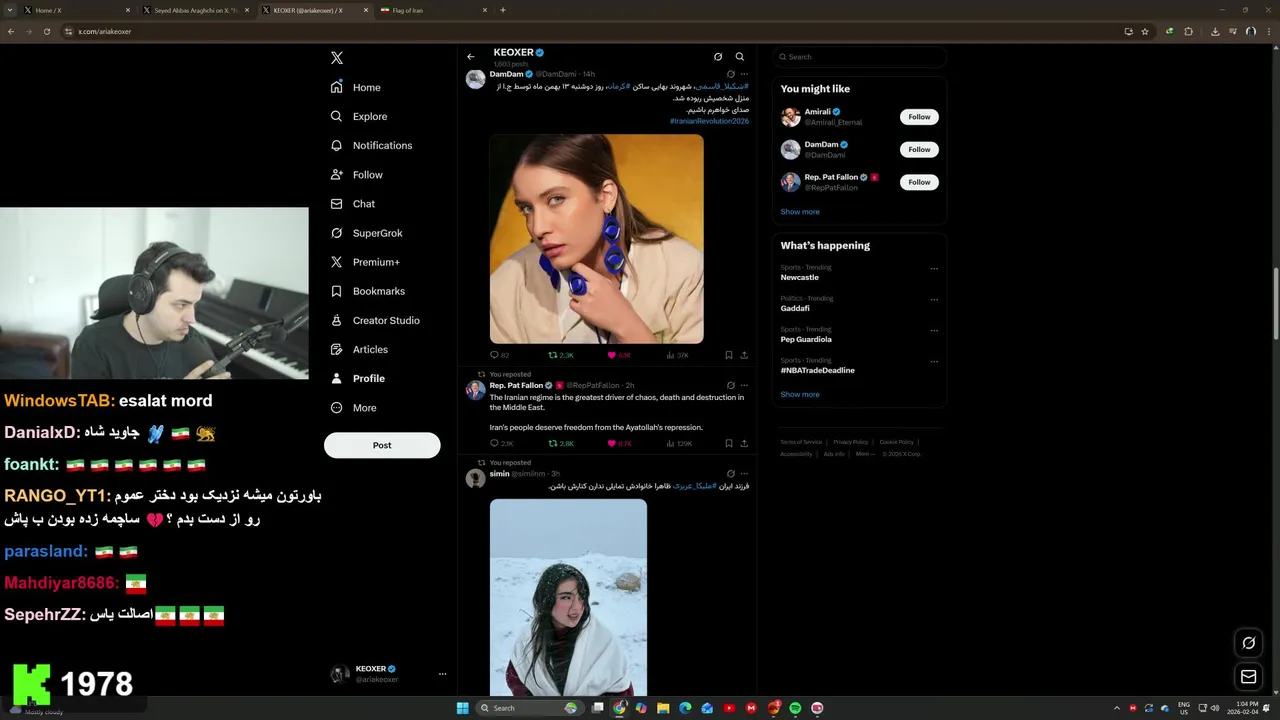
Task: Reply to the DamDam post
Action: click(x=499, y=355)
